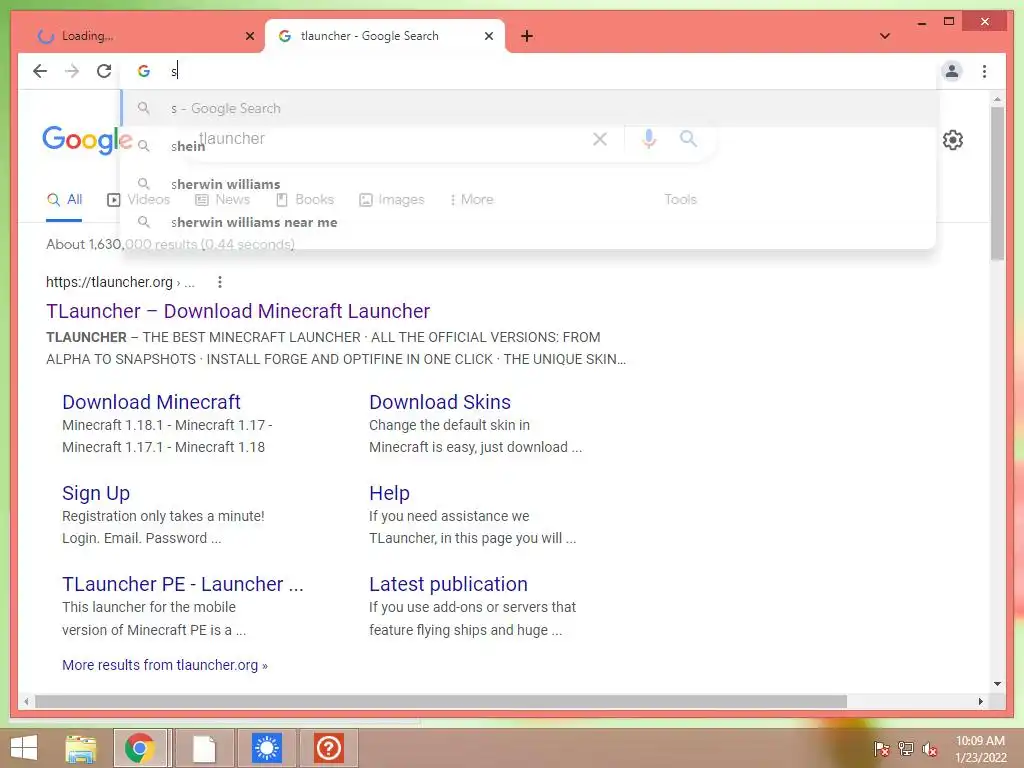The height and width of the screenshot is (768, 1024).
Task: Click in the address bar containing 's'
Action: tap(529, 71)
